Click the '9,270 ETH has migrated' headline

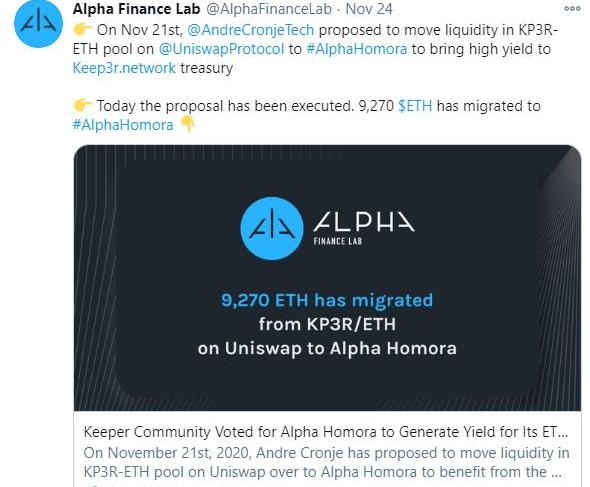click(x=327, y=300)
